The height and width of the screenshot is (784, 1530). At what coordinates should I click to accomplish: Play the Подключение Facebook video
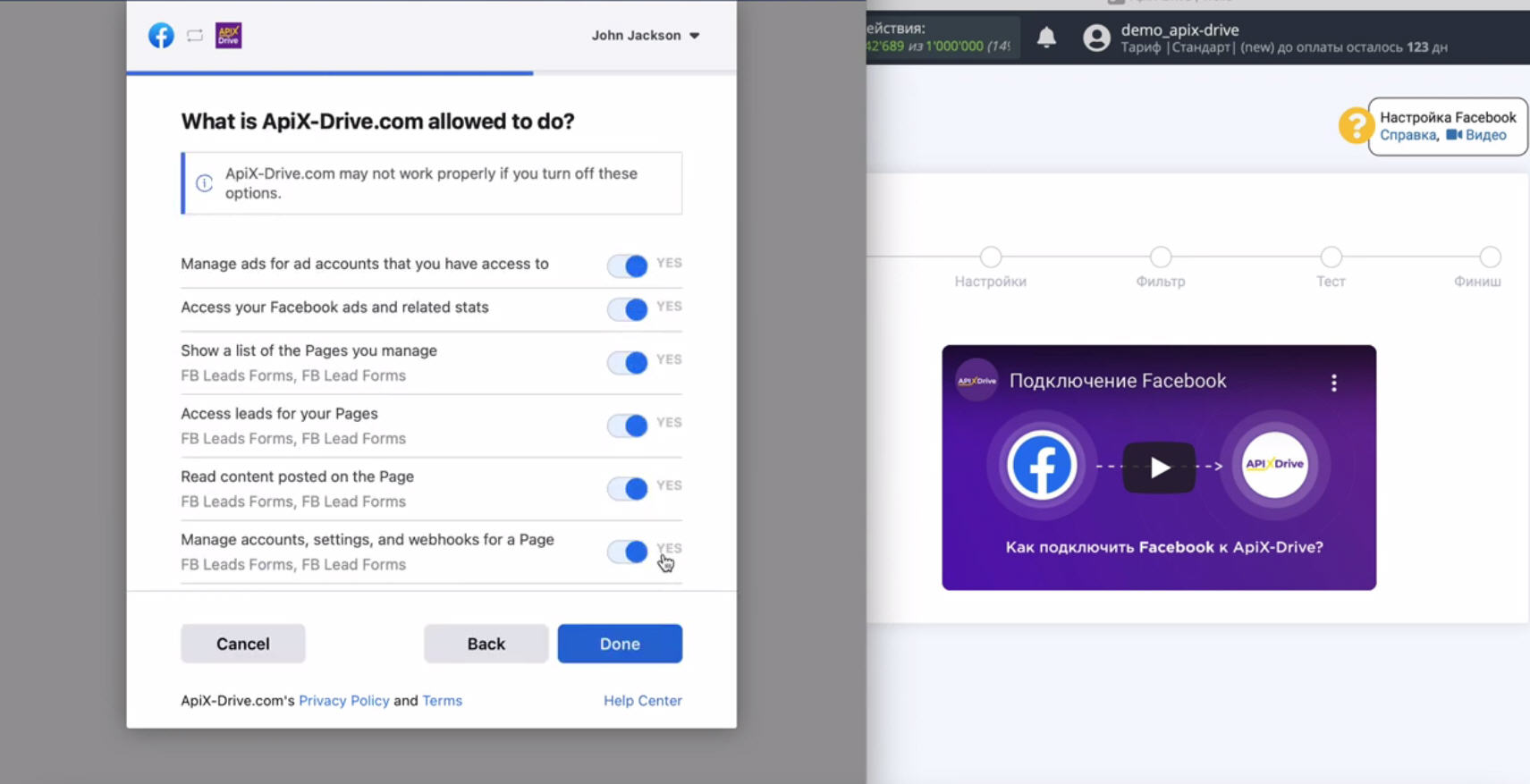click(x=1159, y=467)
